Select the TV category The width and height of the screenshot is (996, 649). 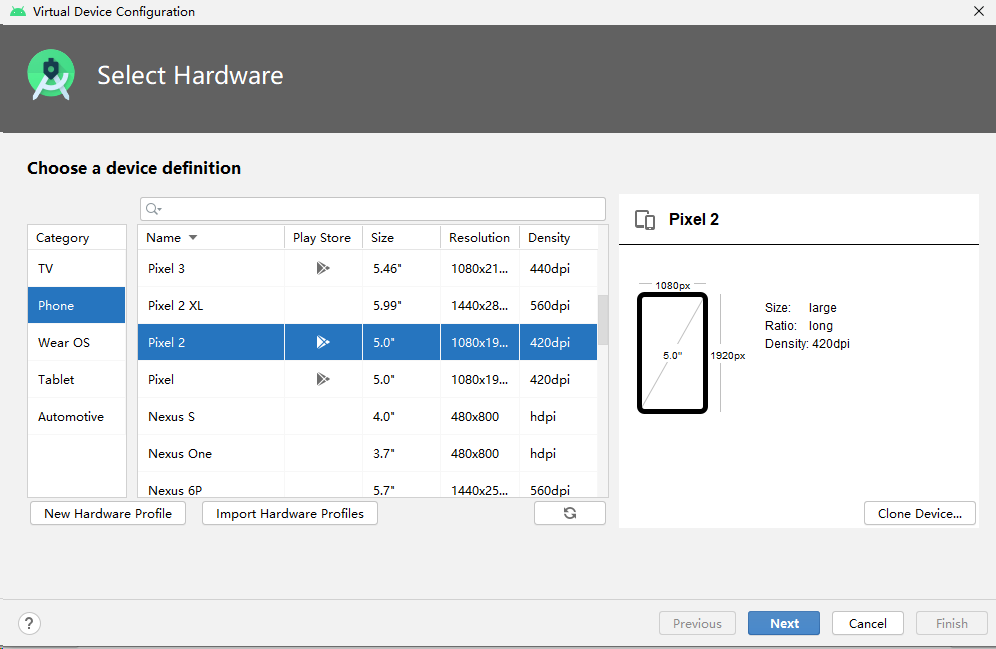click(x=76, y=269)
